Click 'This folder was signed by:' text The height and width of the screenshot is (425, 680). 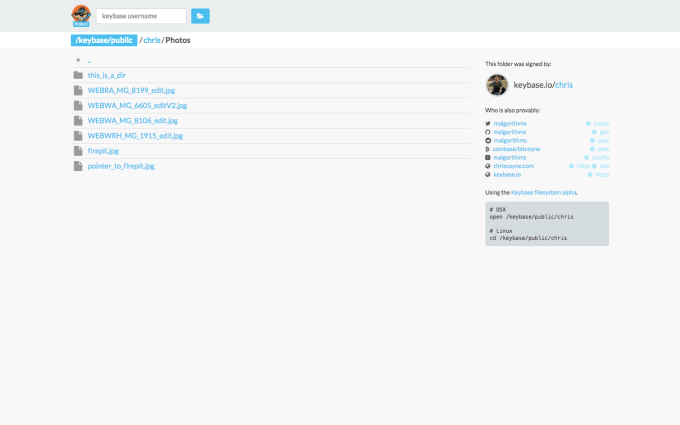pyautogui.click(x=518, y=64)
